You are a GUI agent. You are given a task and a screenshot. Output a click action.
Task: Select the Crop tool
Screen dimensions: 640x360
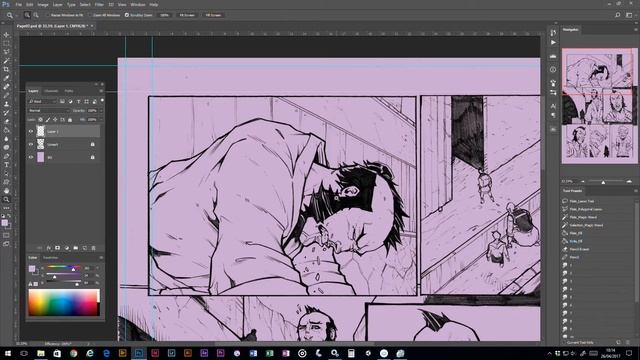6,69
